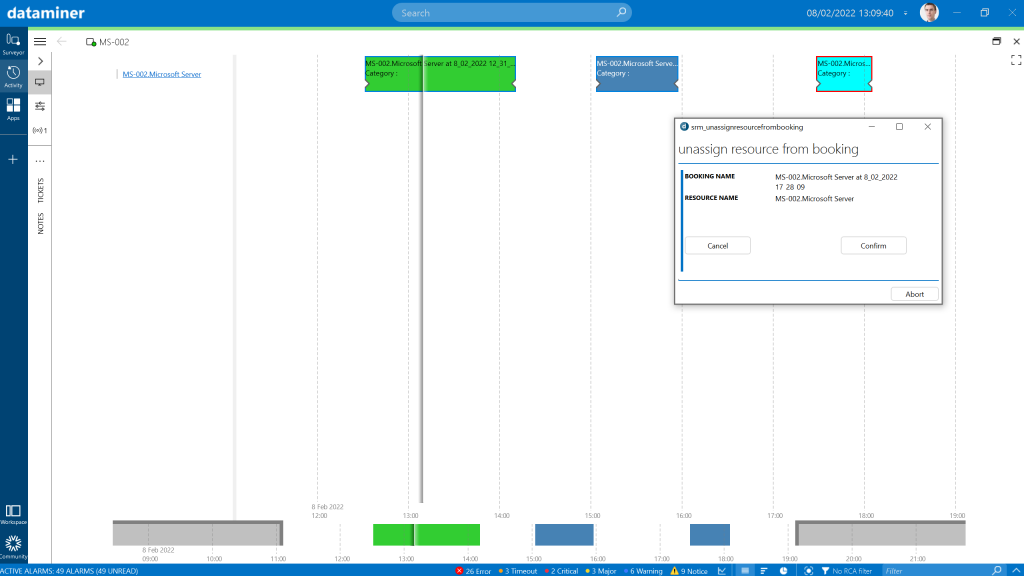Click the Abort button
1024x576 pixels.
[914, 294]
